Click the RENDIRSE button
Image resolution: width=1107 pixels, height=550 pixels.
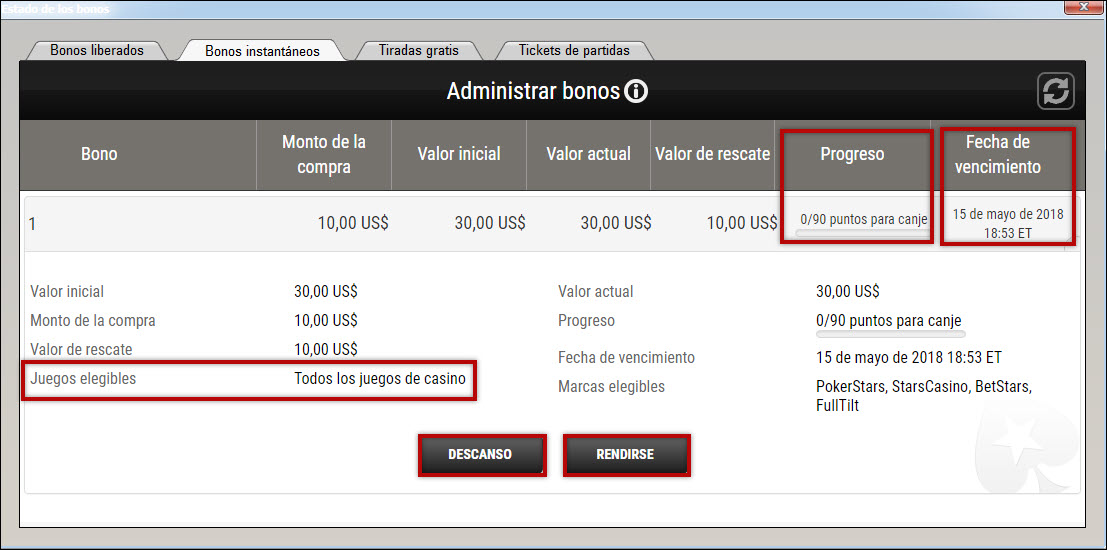(625, 455)
